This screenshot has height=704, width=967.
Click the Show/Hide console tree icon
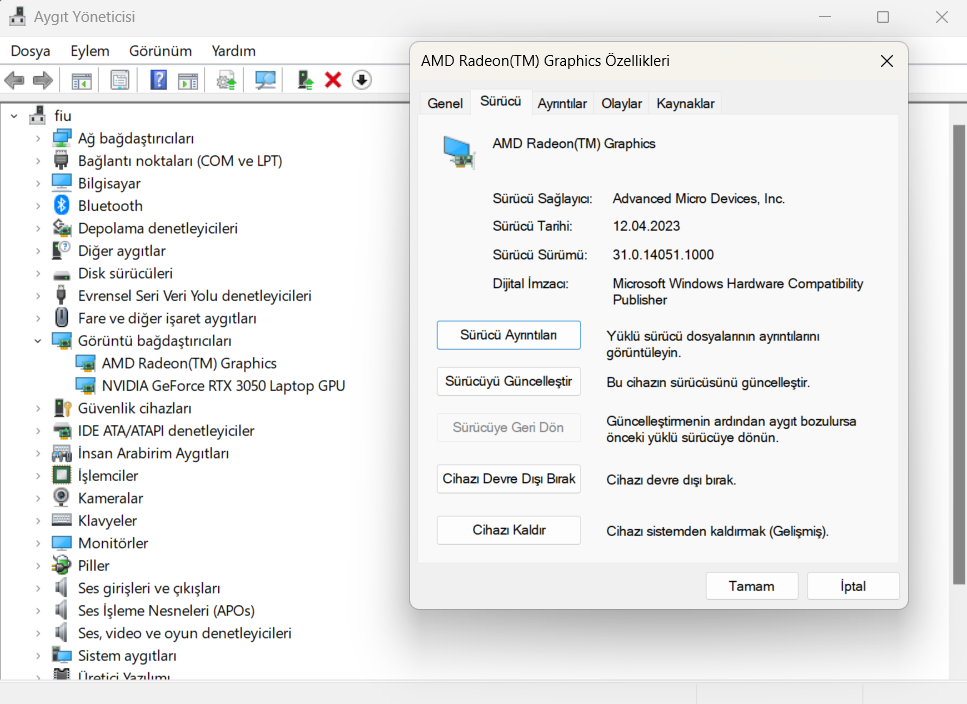tap(81, 80)
